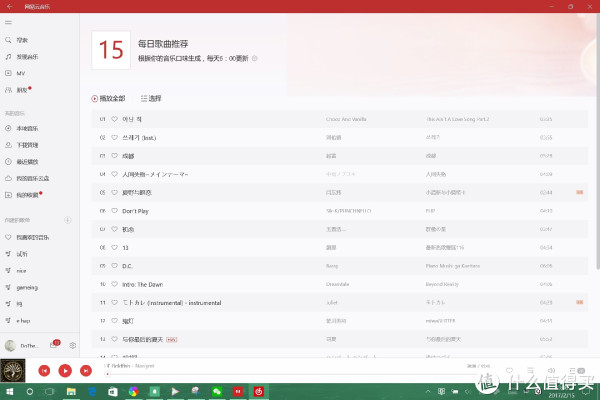Like current track in player bar

[509, 370]
